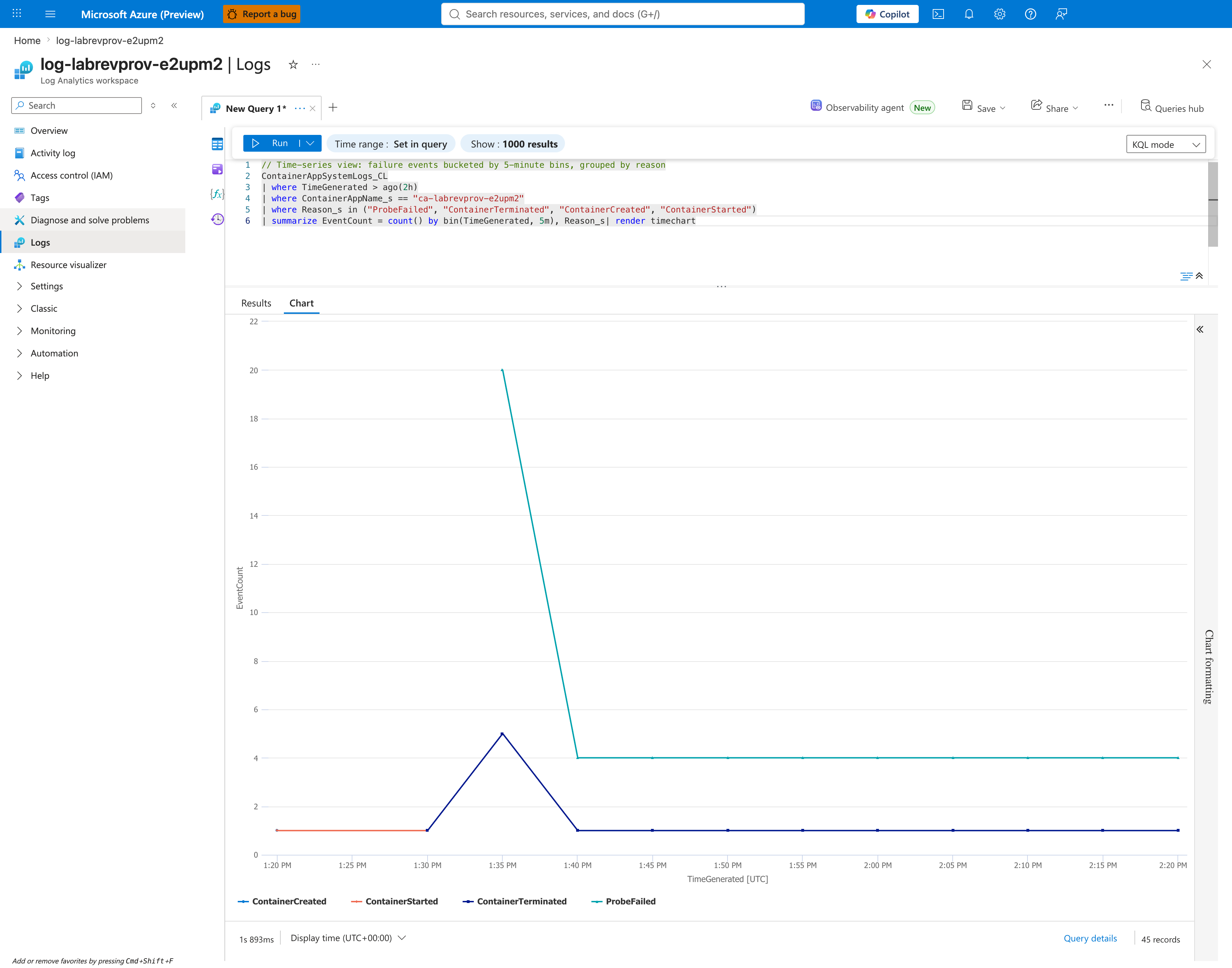The image size is (1232, 968).
Task: Collapse the left navigation menu
Action: 174,106
